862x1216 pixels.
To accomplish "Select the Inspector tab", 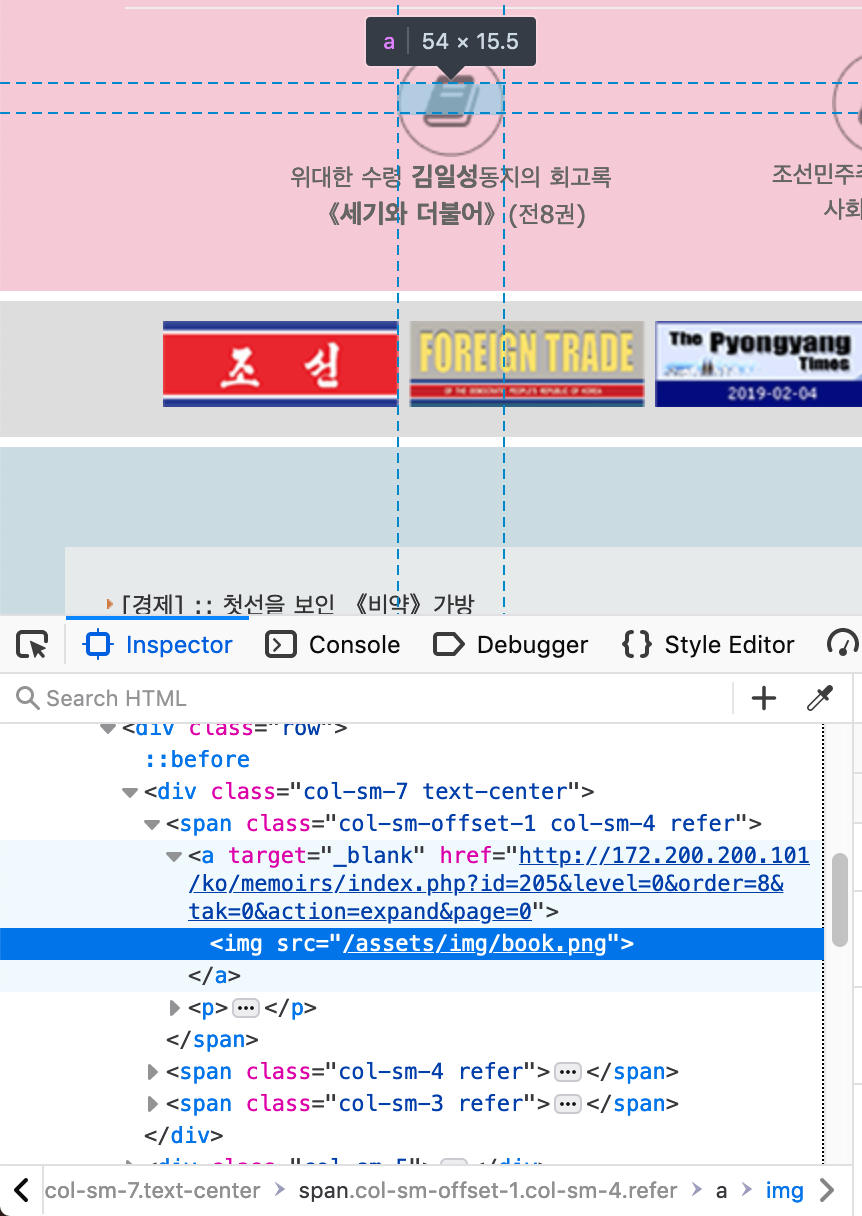I will click(160, 645).
